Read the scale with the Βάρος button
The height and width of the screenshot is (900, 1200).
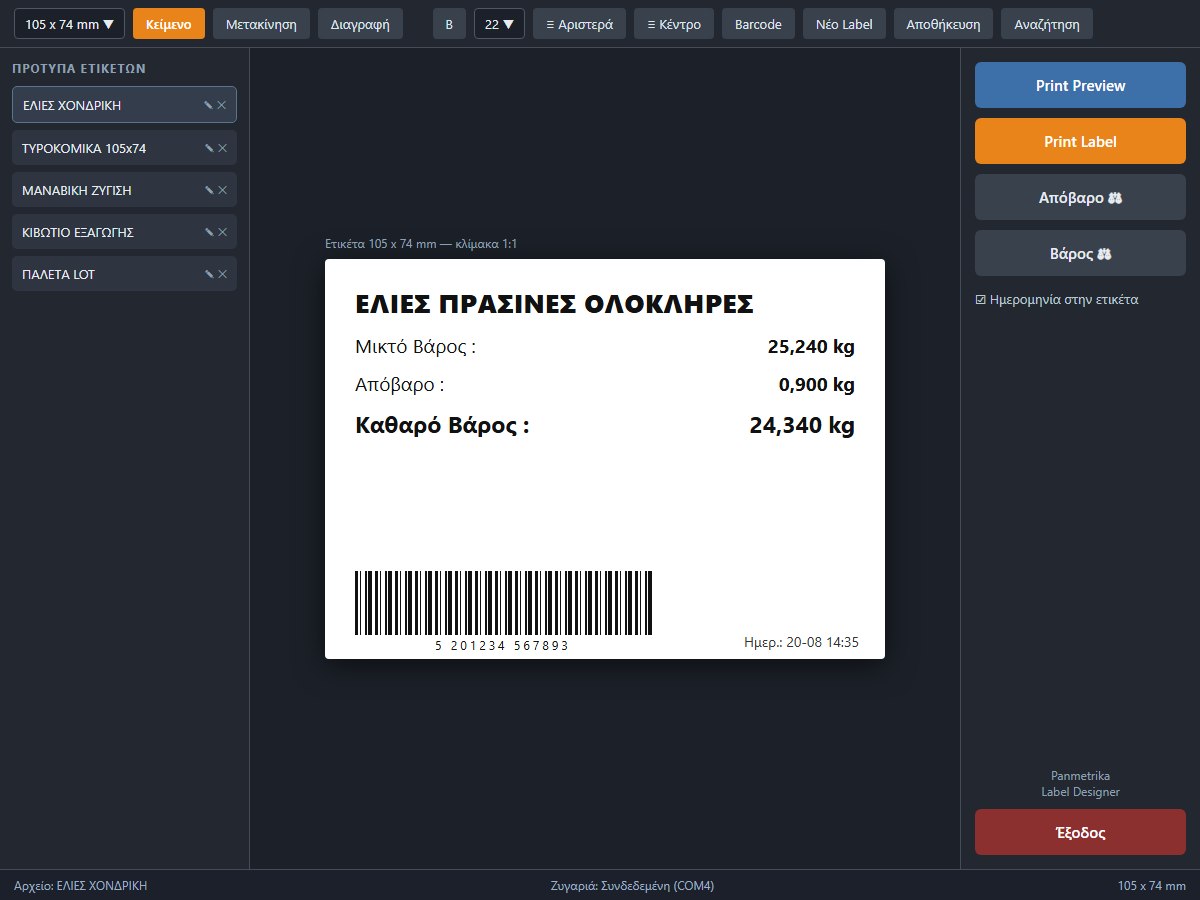1080,253
